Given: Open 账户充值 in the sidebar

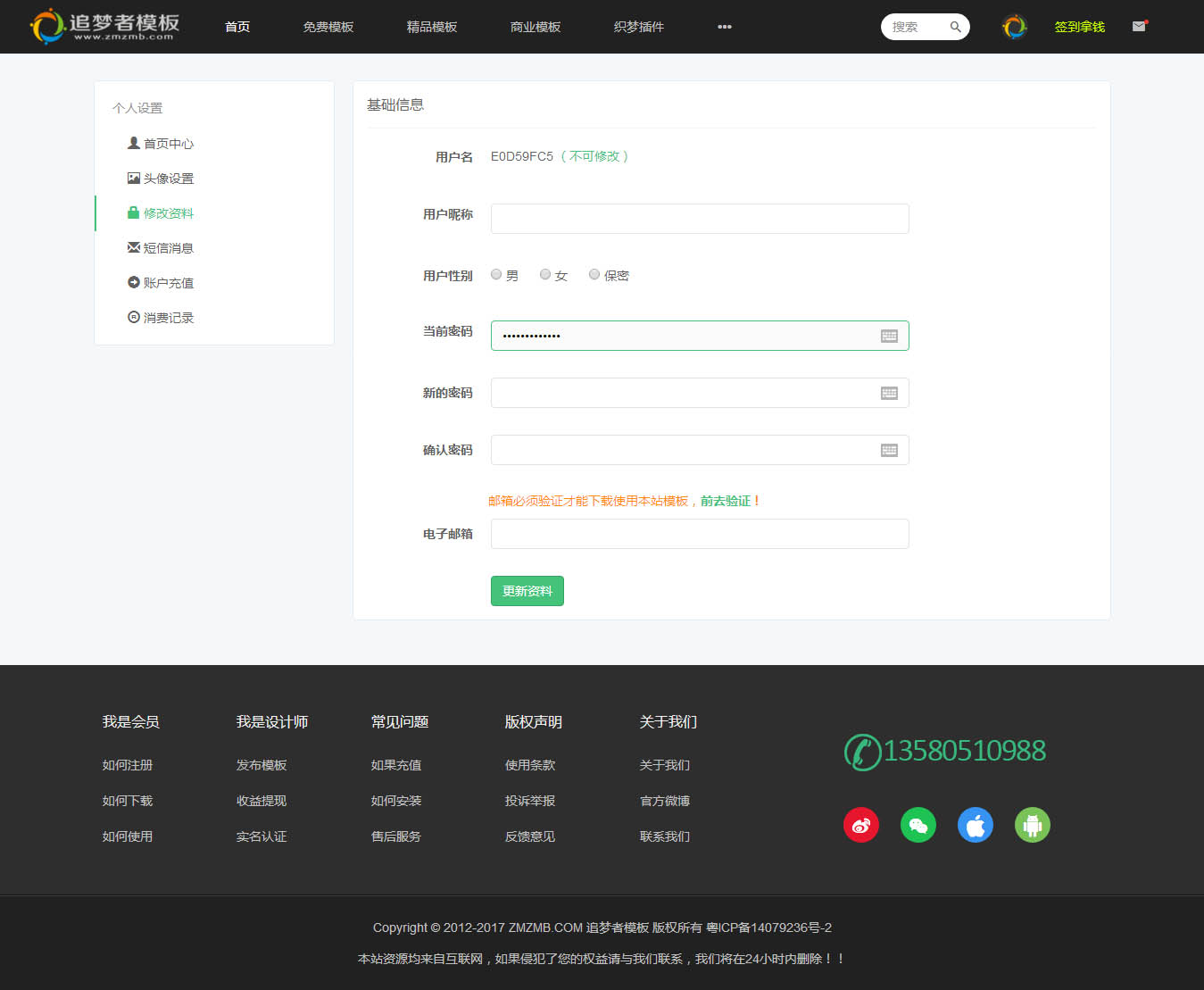Looking at the screenshot, I should pos(168,283).
